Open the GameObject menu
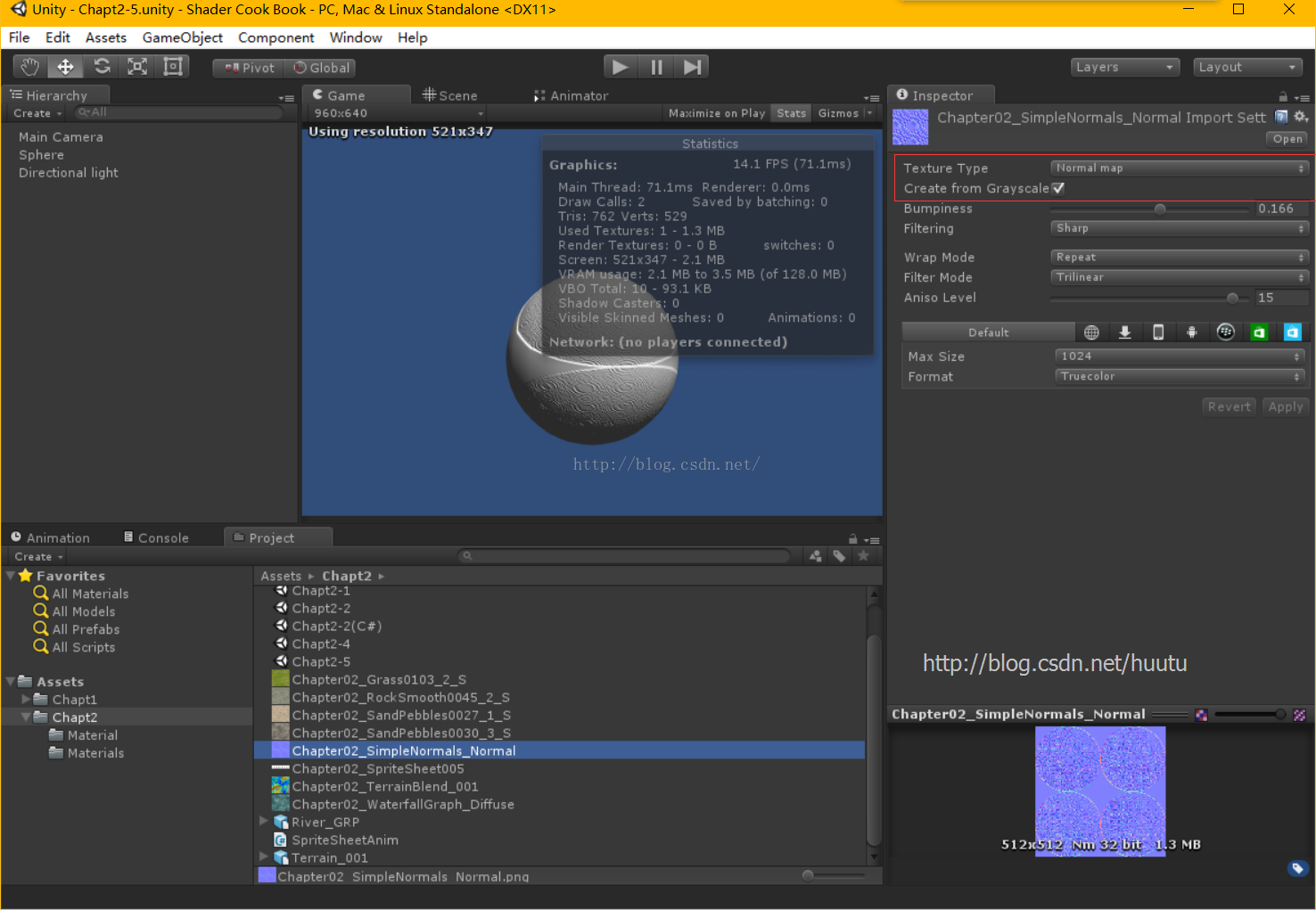Viewport: 1316px width, 910px height. [183, 37]
